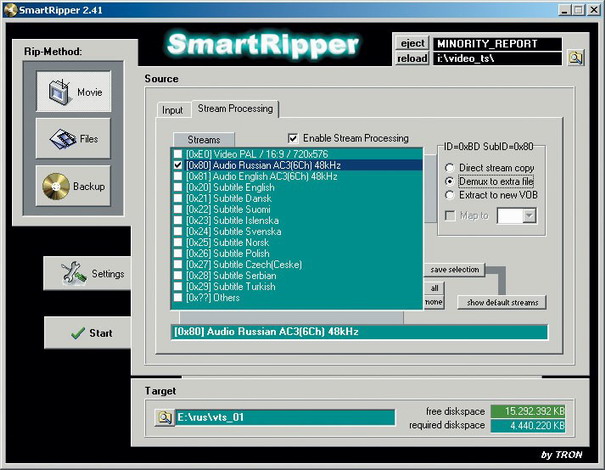Select the Movie rip method

point(73,92)
